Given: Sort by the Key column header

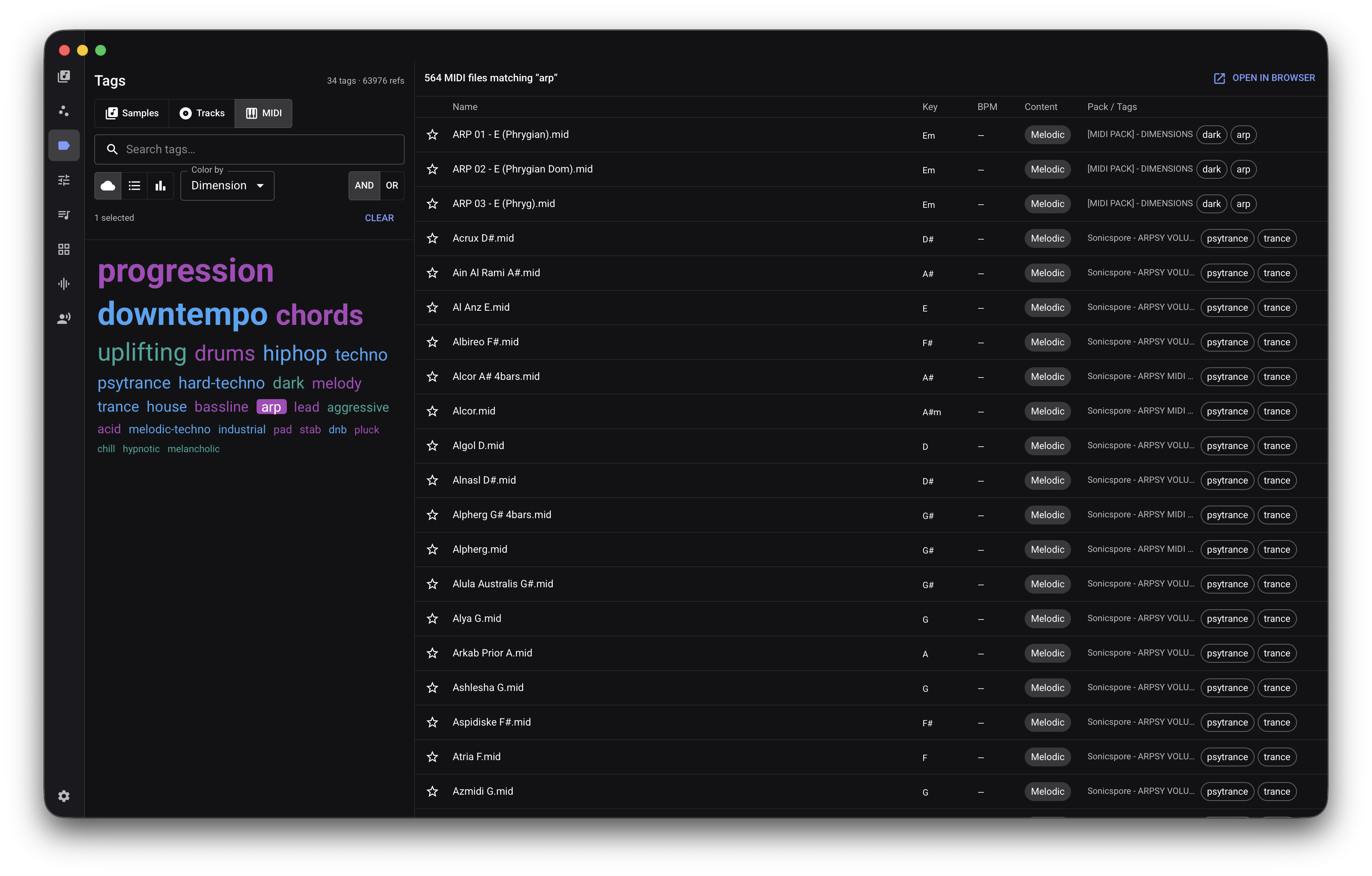Looking at the screenshot, I should [930, 106].
